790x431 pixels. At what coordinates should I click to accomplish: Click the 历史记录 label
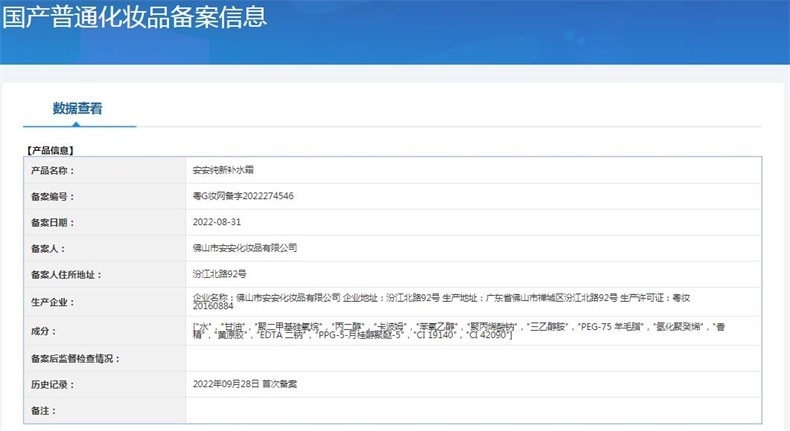[x=52, y=385]
